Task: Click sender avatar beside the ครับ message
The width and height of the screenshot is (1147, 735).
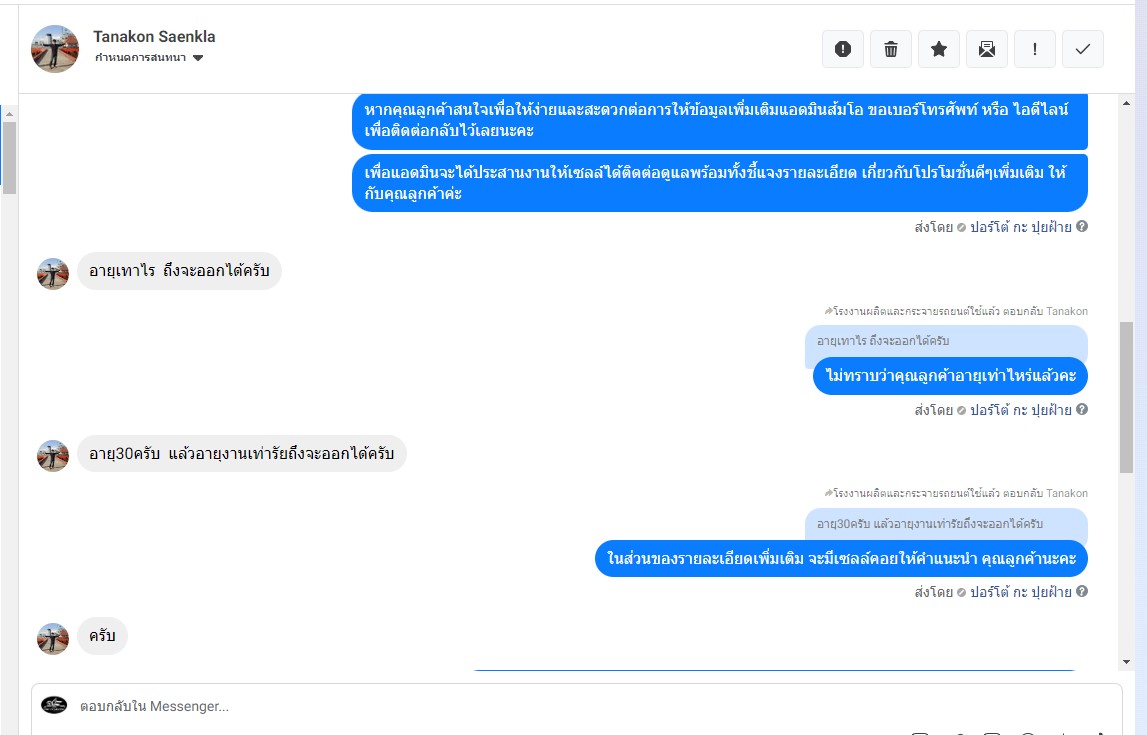Action: click(53, 638)
